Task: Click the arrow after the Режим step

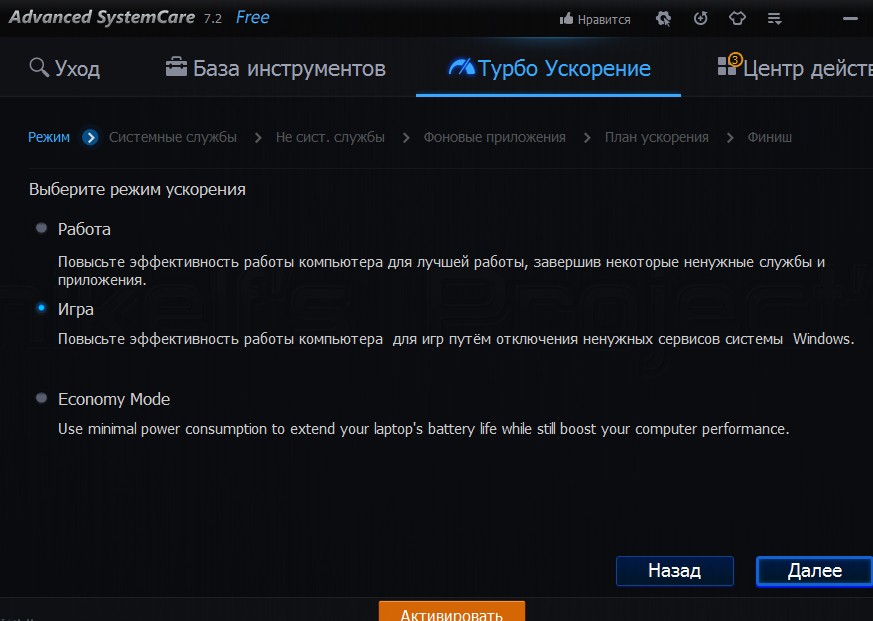Action: click(x=91, y=138)
